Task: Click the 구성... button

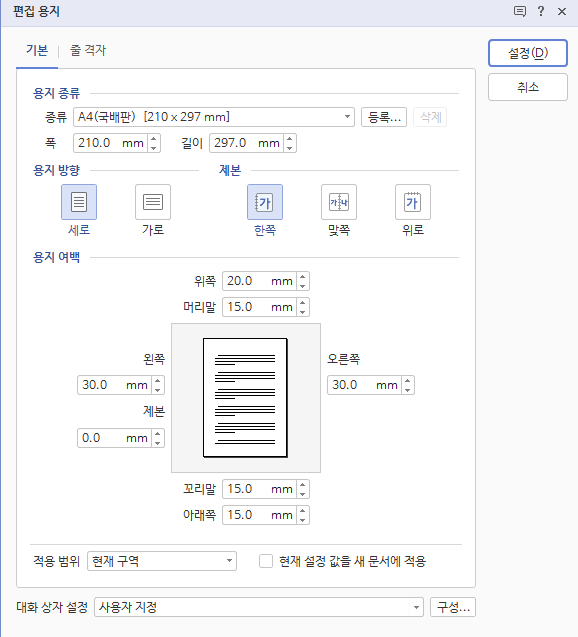Action: coord(453,607)
